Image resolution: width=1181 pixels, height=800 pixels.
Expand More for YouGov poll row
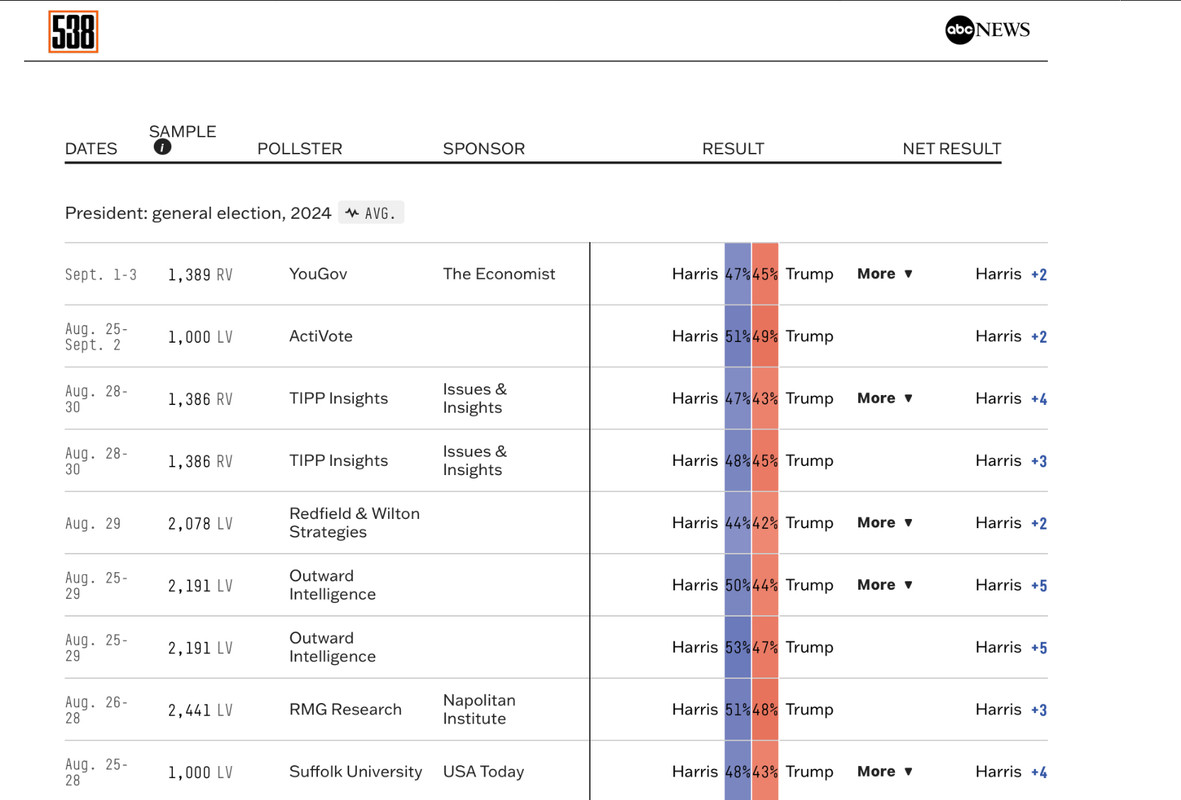click(885, 274)
